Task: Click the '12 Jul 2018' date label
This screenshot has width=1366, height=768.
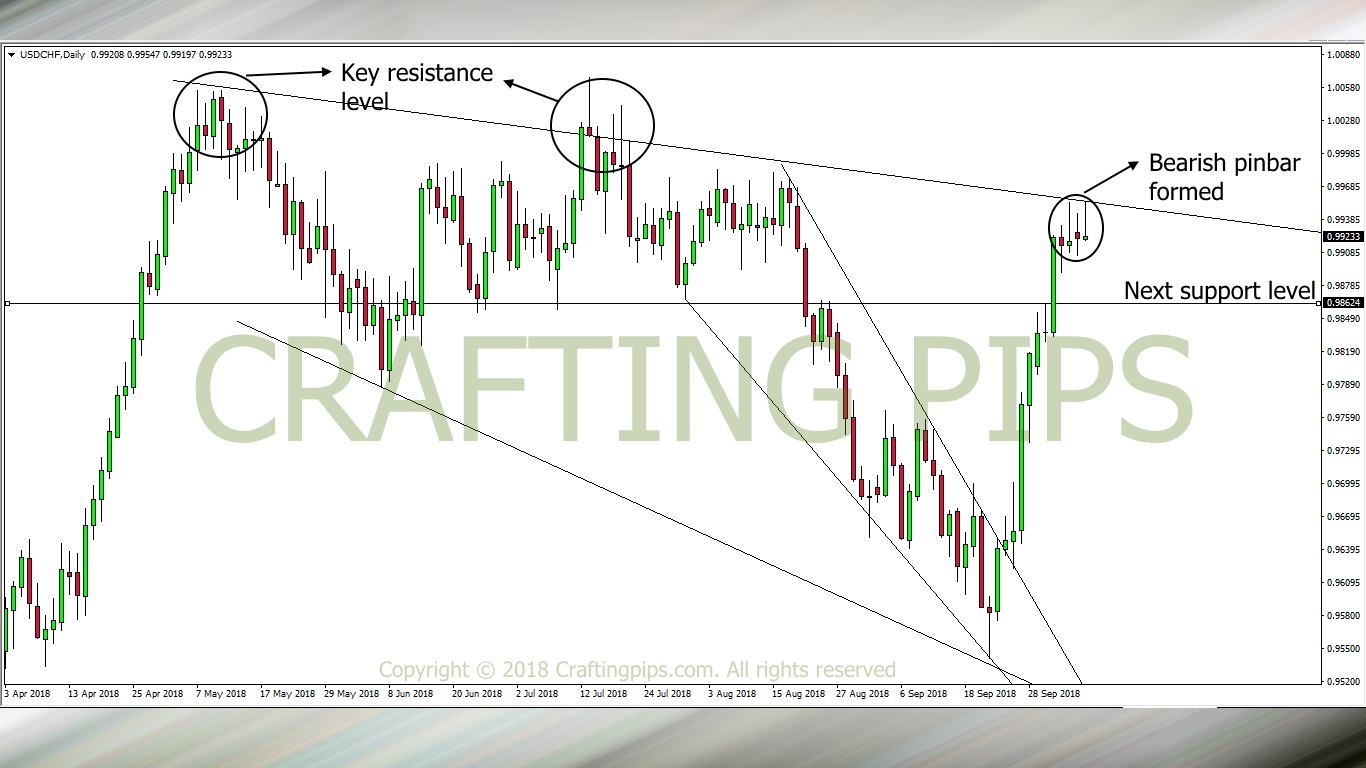Action: point(603,693)
